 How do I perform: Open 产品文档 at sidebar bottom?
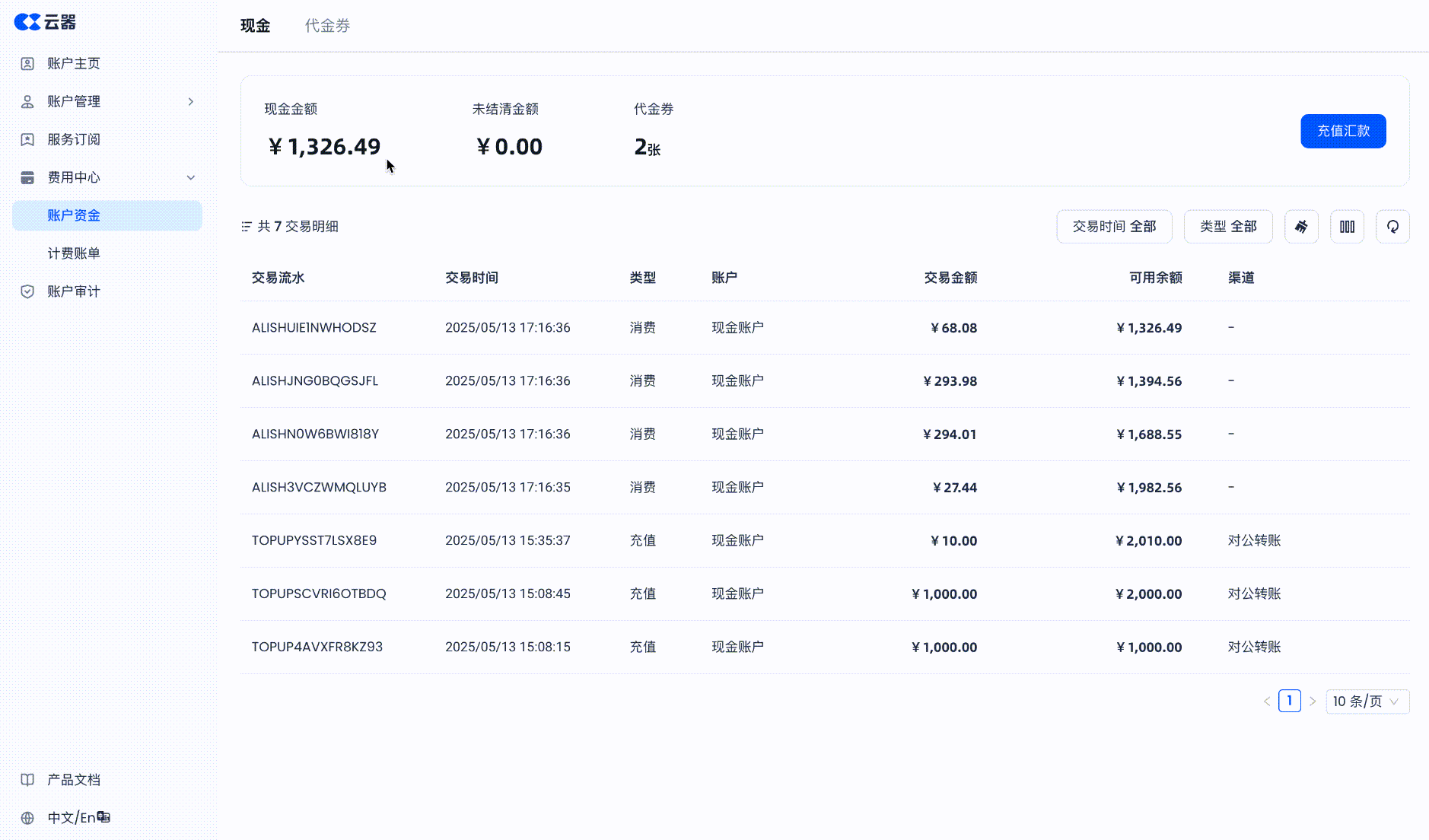coord(74,780)
